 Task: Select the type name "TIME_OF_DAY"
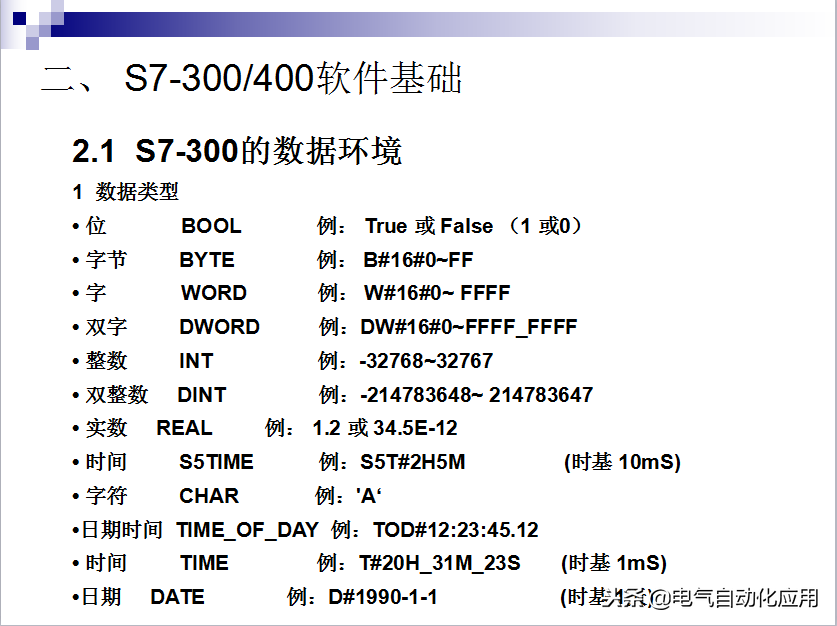point(247,530)
